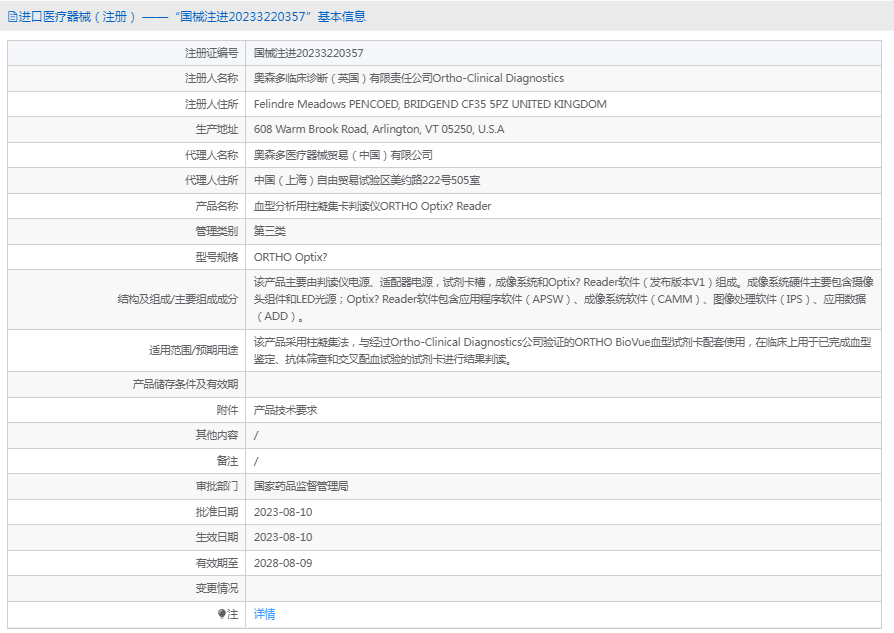This screenshot has height=633, width=894.
Task: Click the bulb icon next to 注
Action: coord(222,614)
